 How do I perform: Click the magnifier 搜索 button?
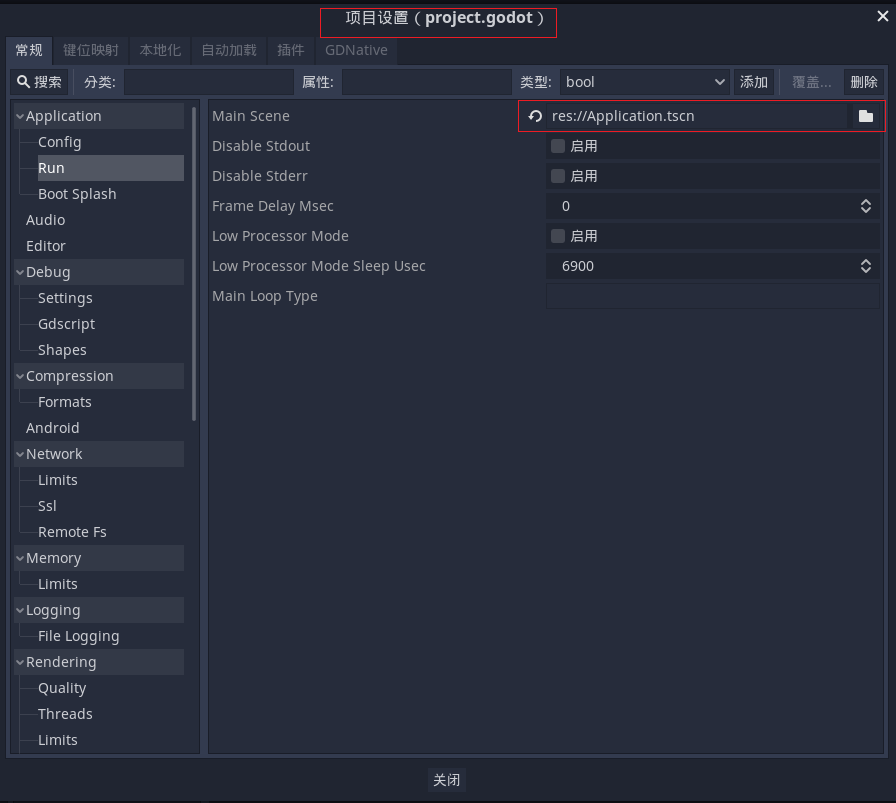pos(39,82)
